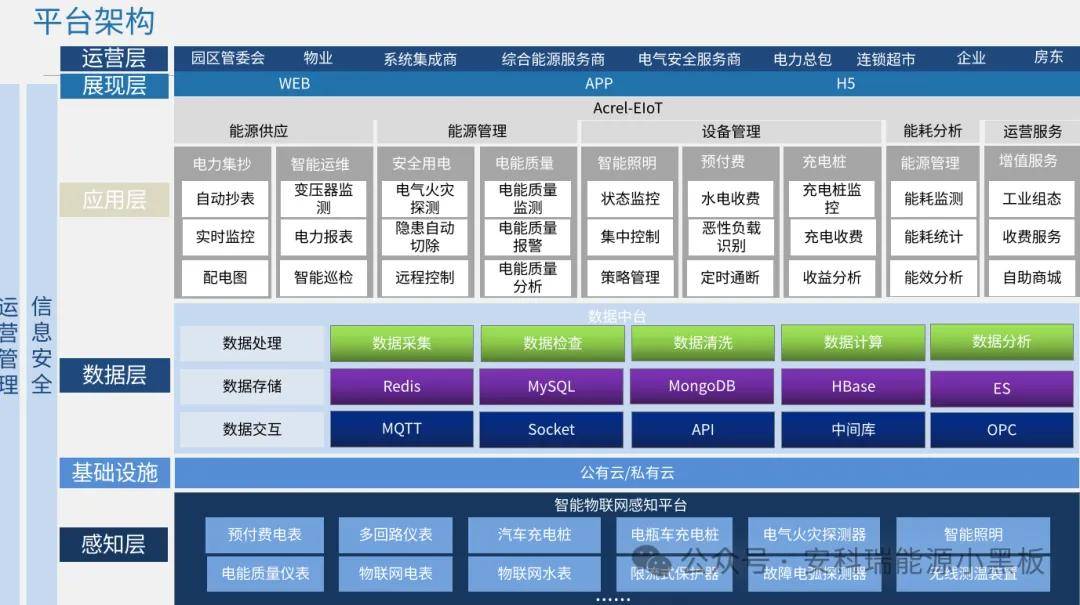Select 电气安全服务商 text
The width and height of the screenshot is (1080, 605).
(689, 59)
